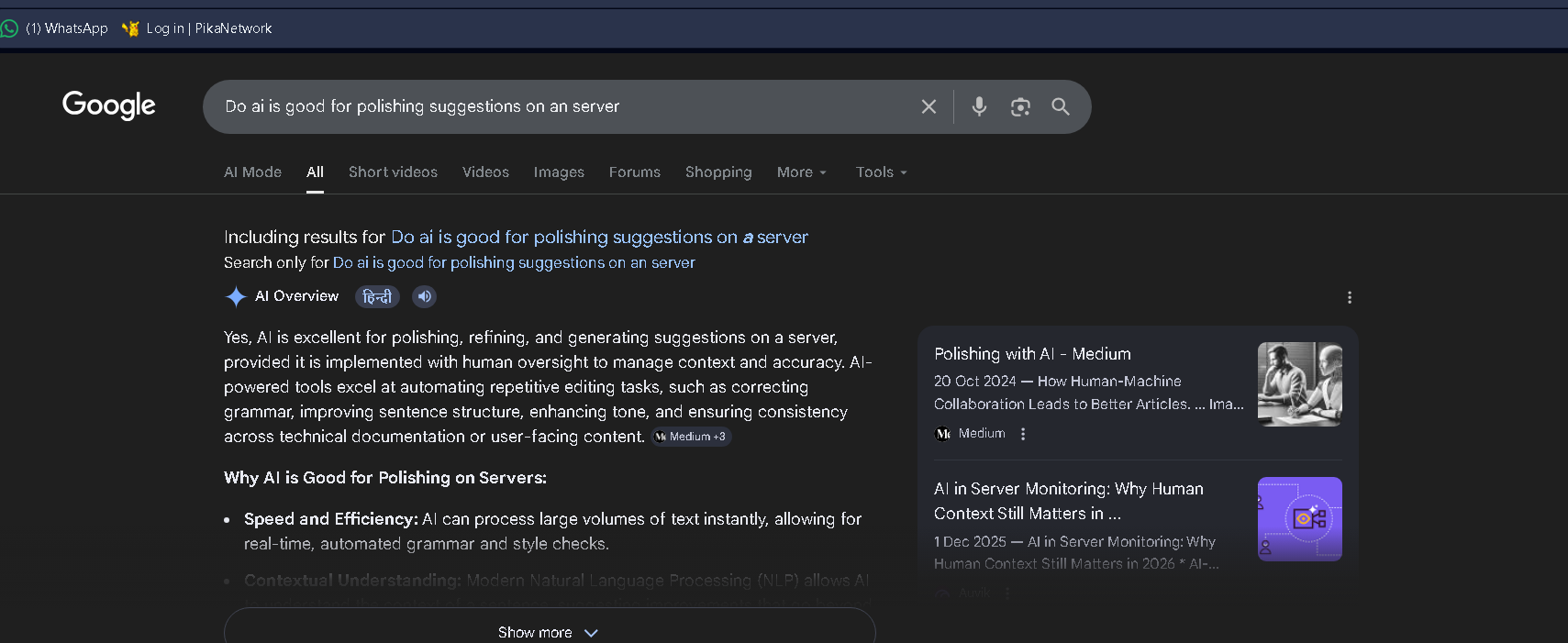Click the corrected query 'on a server' link
This screenshot has width=1568, height=643.
click(x=599, y=238)
